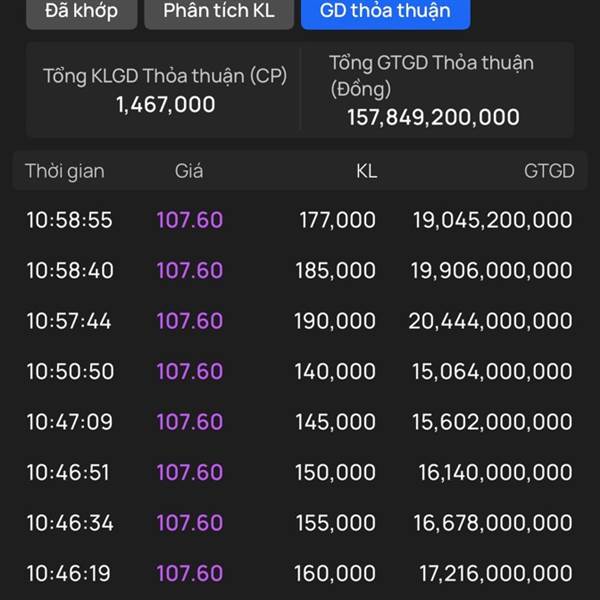The width and height of the screenshot is (600, 600).
Task: Click the total volume 1,467,000 value
Action: pos(165,105)
